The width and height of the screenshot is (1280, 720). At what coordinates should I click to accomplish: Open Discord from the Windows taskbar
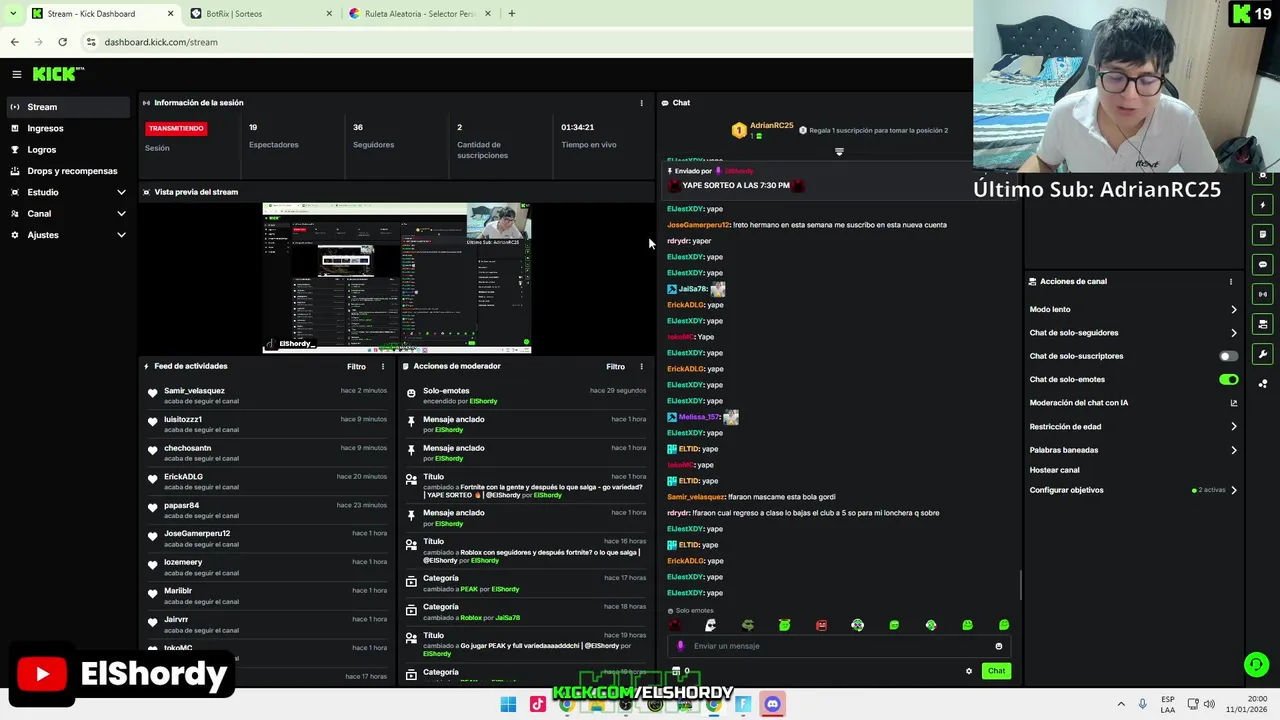pyautogui.click(x=772, y=704)
